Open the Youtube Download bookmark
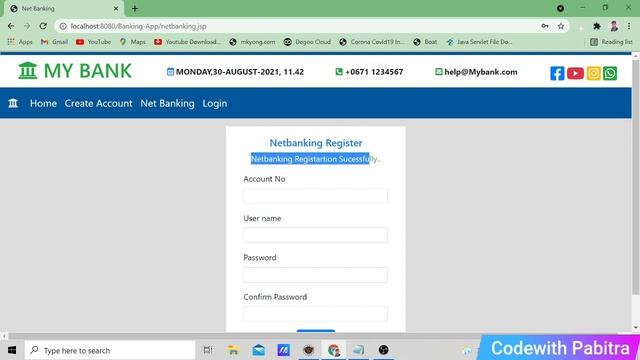The image size is (640, 360). [187, 42]
